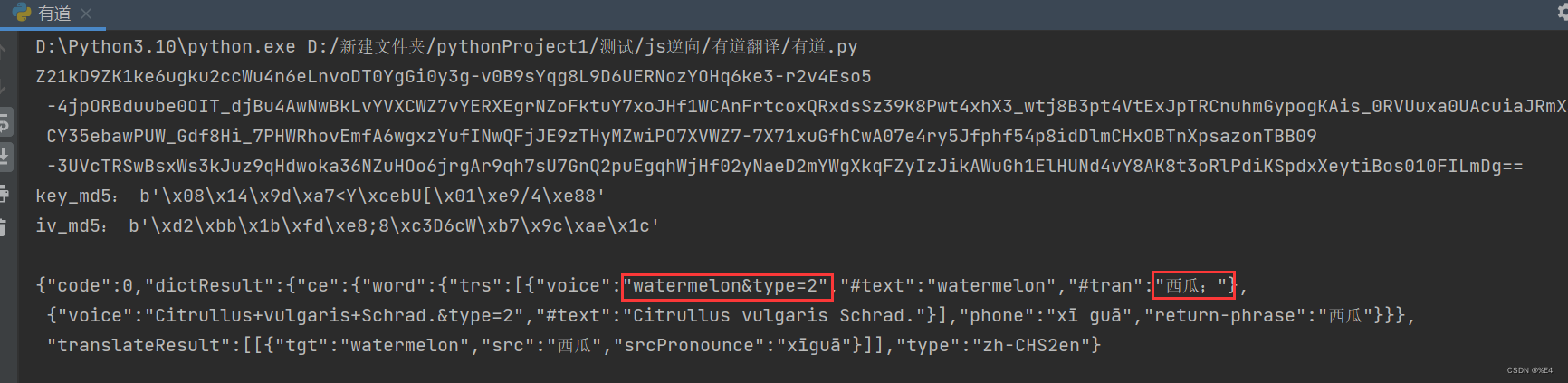Click the Citrullus vulgaris Schrad. voice line
This screenshot has width=1568, height=383.
(x=731, y=315)
